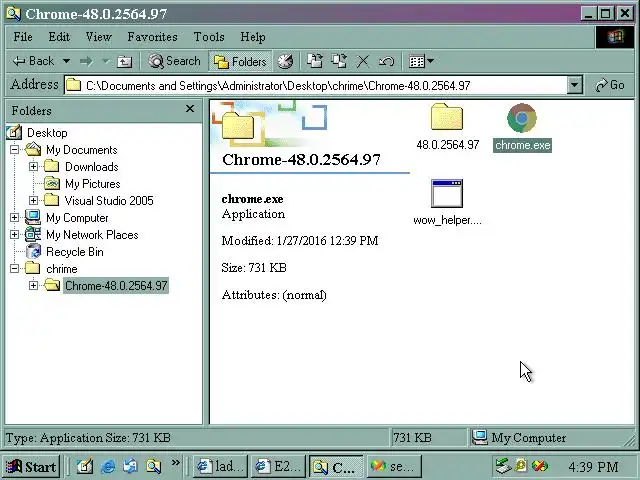This screenshot has width=640, height=480.
Task: Click the colorful tray icon beside clock
Action: tap(540, 466)
